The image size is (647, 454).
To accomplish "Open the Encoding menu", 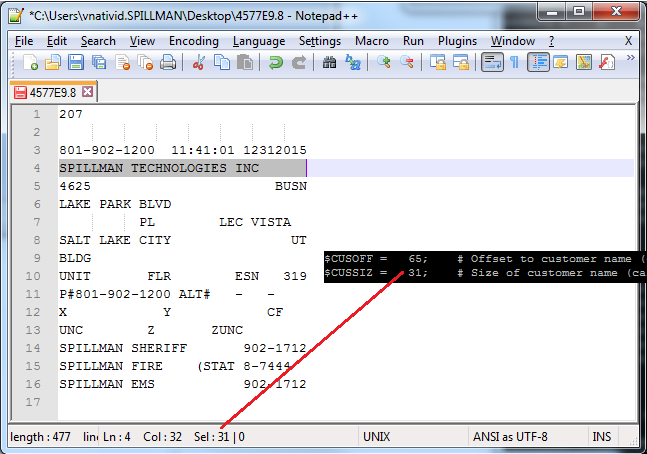I will (194, 41).
